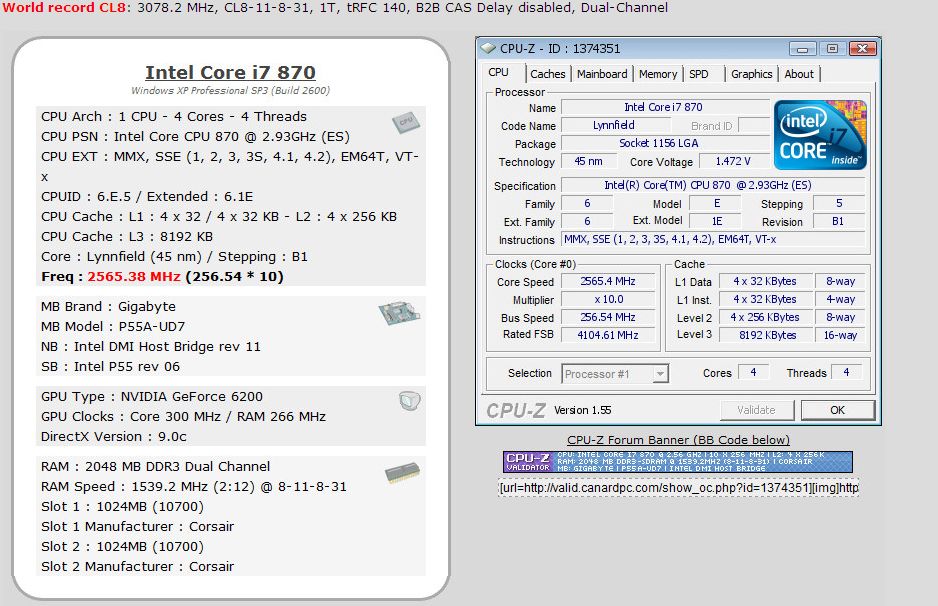Click the BB code URL text field
The height and width of the screenshot is (606, 938).
point(678,488)
